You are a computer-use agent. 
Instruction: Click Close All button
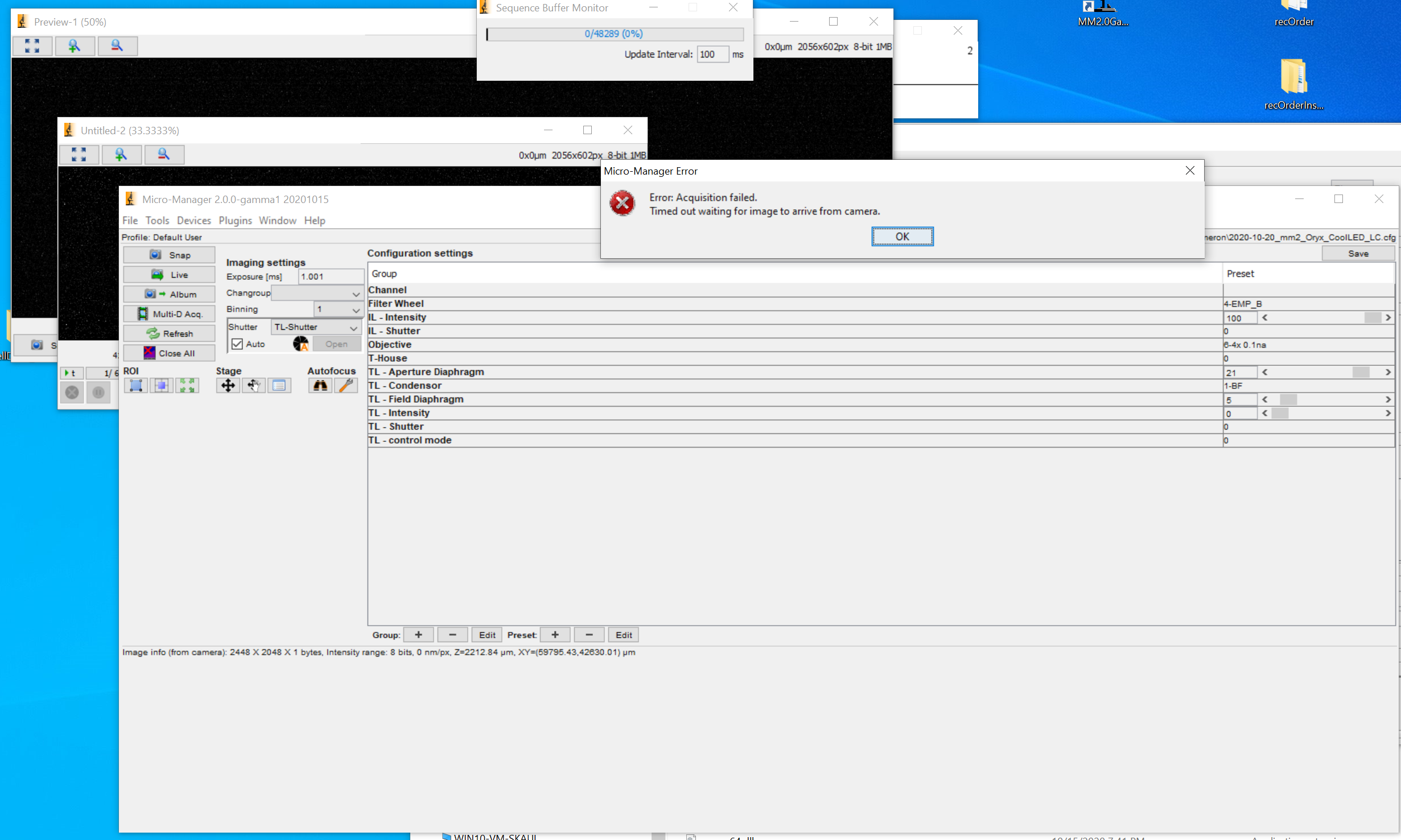click(169, 353)
